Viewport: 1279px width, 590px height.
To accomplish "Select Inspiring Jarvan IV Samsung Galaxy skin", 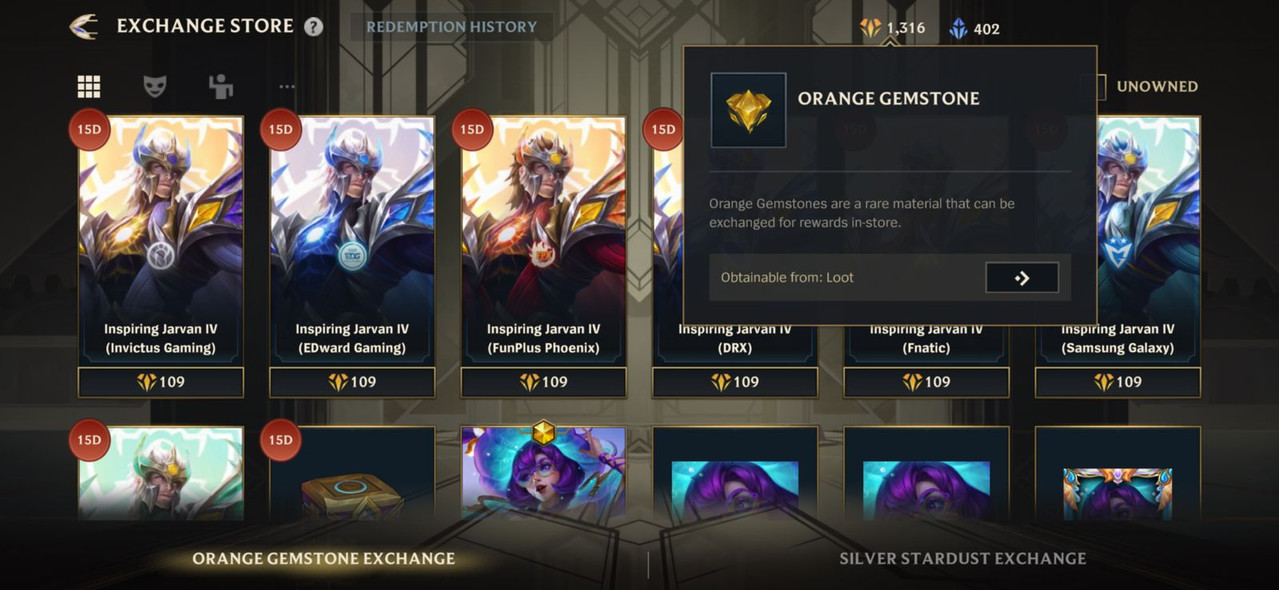I will point(1118,240).
